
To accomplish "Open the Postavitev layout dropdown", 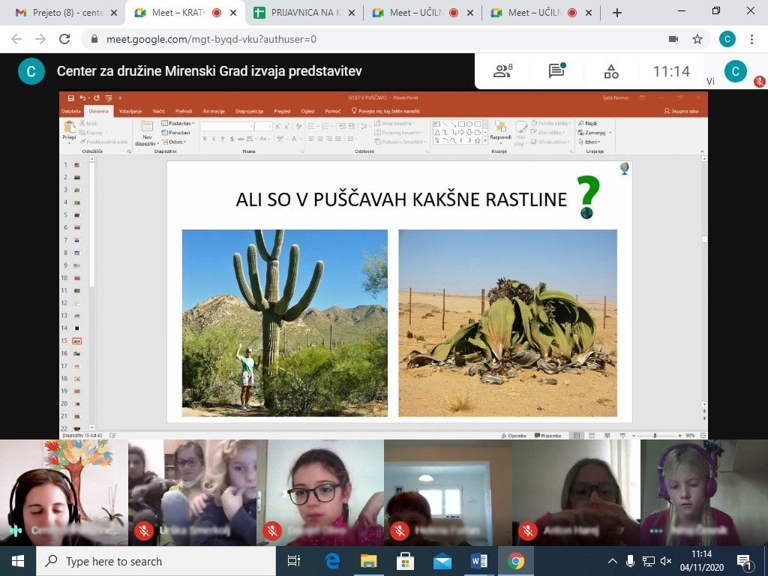I will pos(178,123).
